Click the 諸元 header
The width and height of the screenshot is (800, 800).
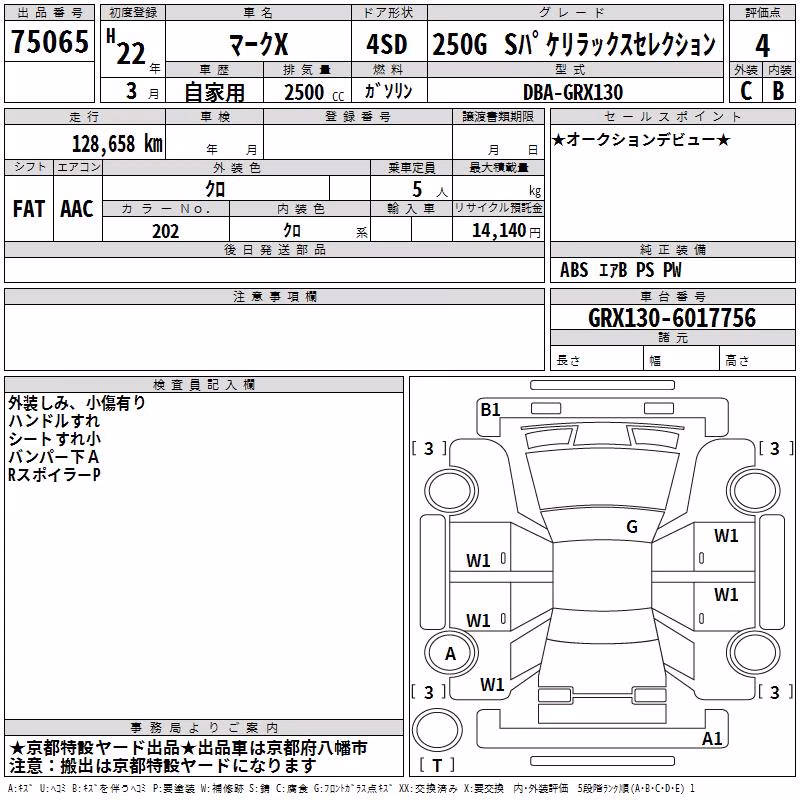(x=673, y=338)
